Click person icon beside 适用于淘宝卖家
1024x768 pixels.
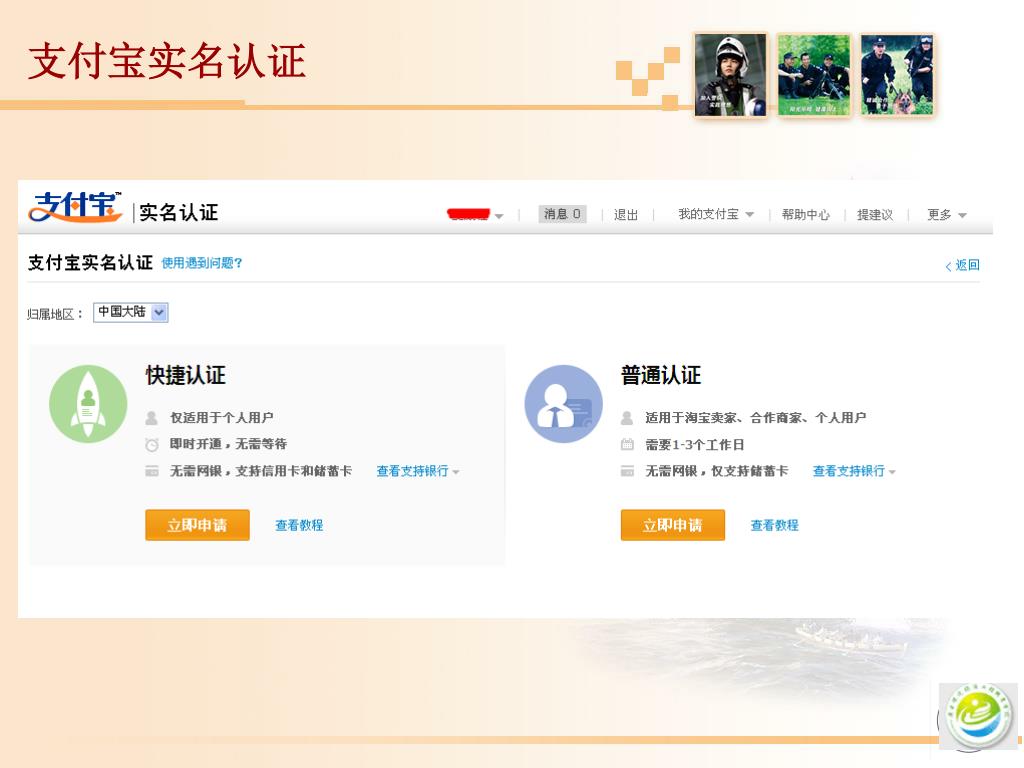point(627,417)
